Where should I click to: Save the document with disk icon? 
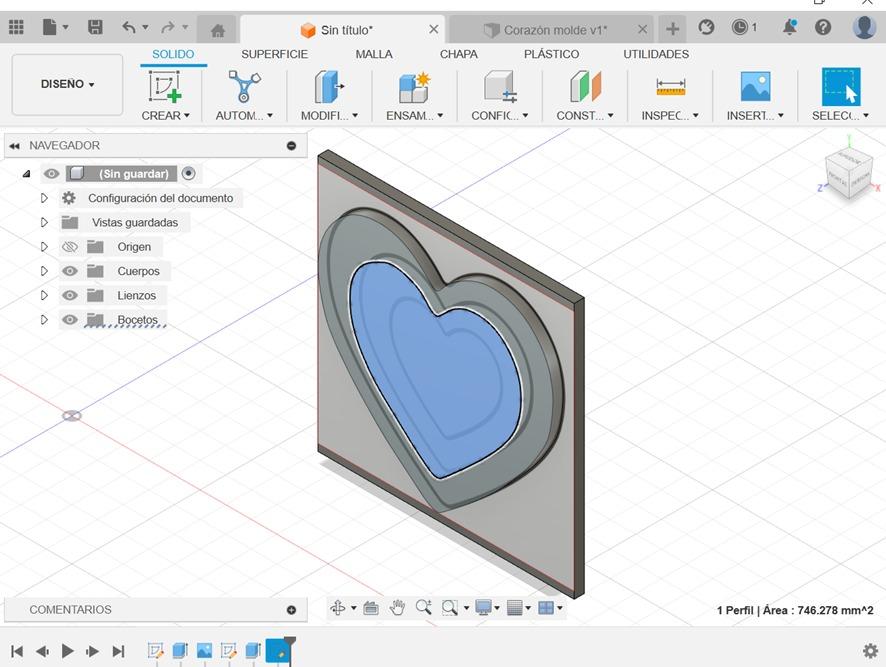click(95, 27)
